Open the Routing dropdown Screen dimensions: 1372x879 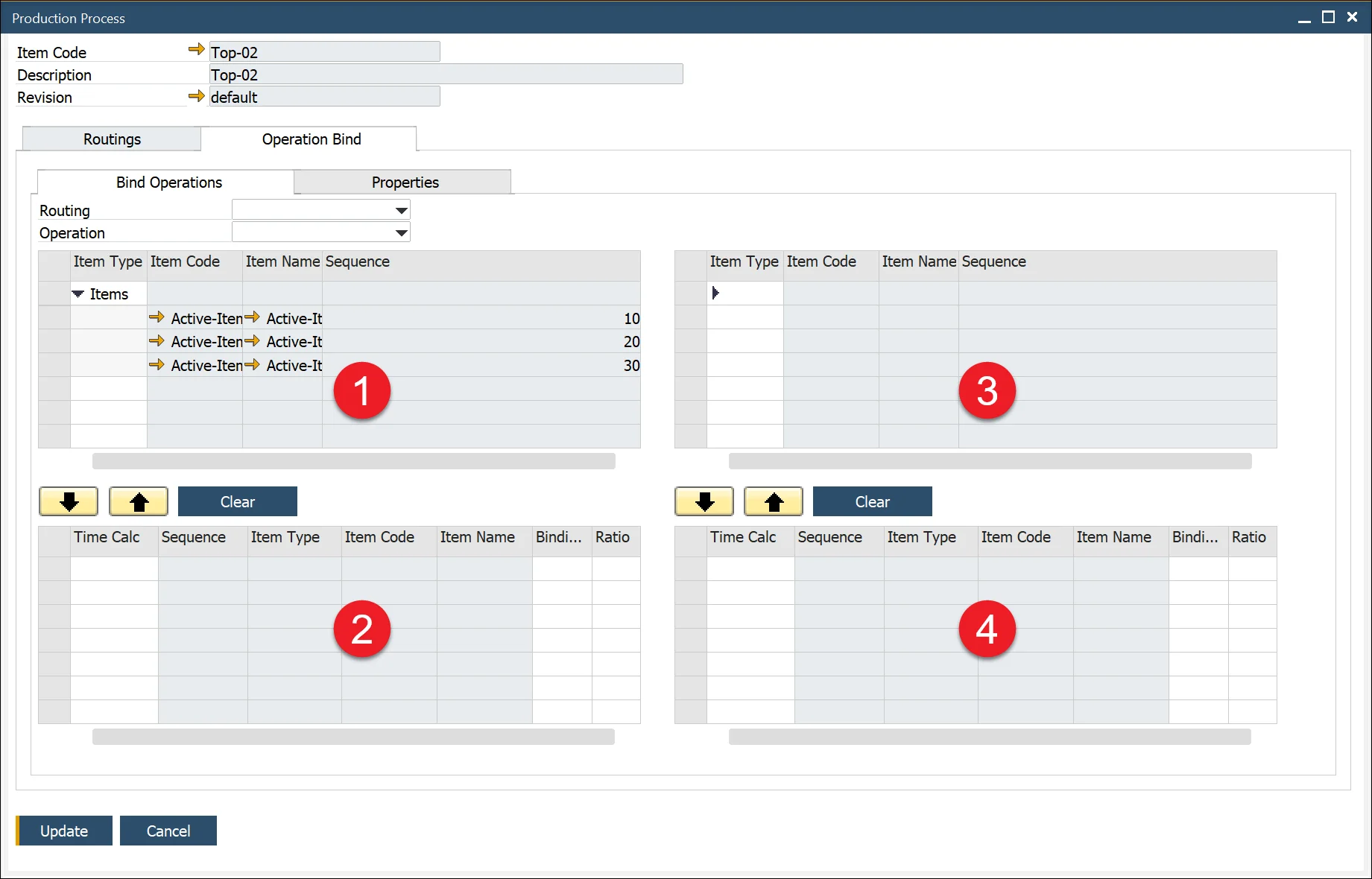[x=401, y=211]
